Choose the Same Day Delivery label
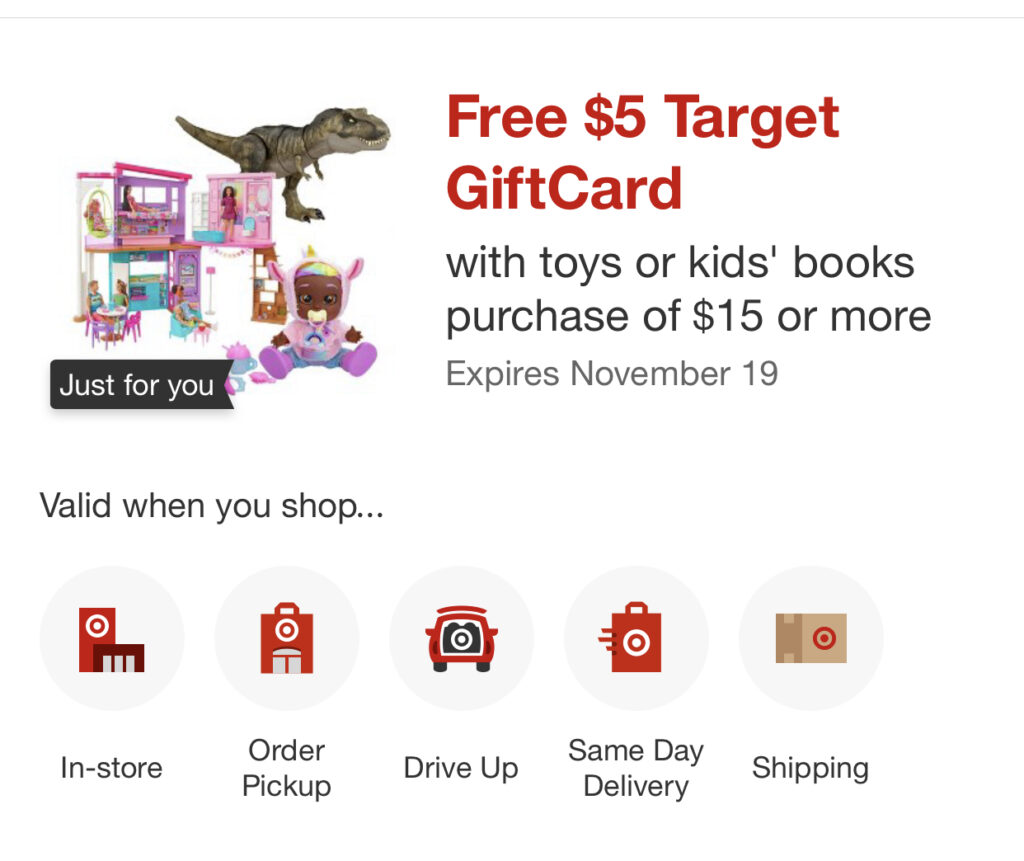This screenshot has width=1024, height=861. tap(636, 768)
